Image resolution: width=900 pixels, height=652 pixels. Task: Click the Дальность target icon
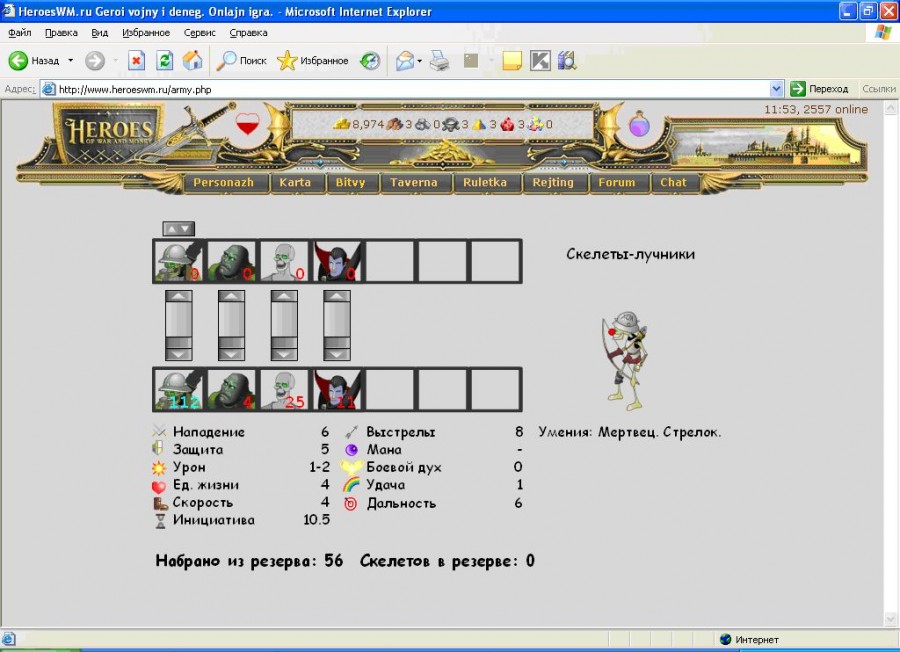click(351, 503)
